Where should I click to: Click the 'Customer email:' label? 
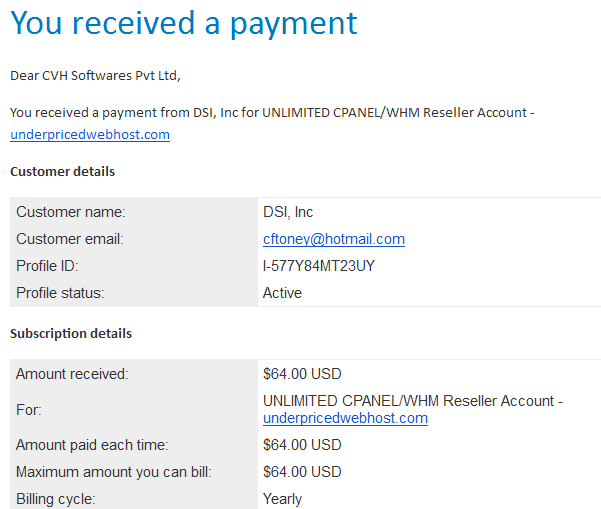(x=70, y=239)
